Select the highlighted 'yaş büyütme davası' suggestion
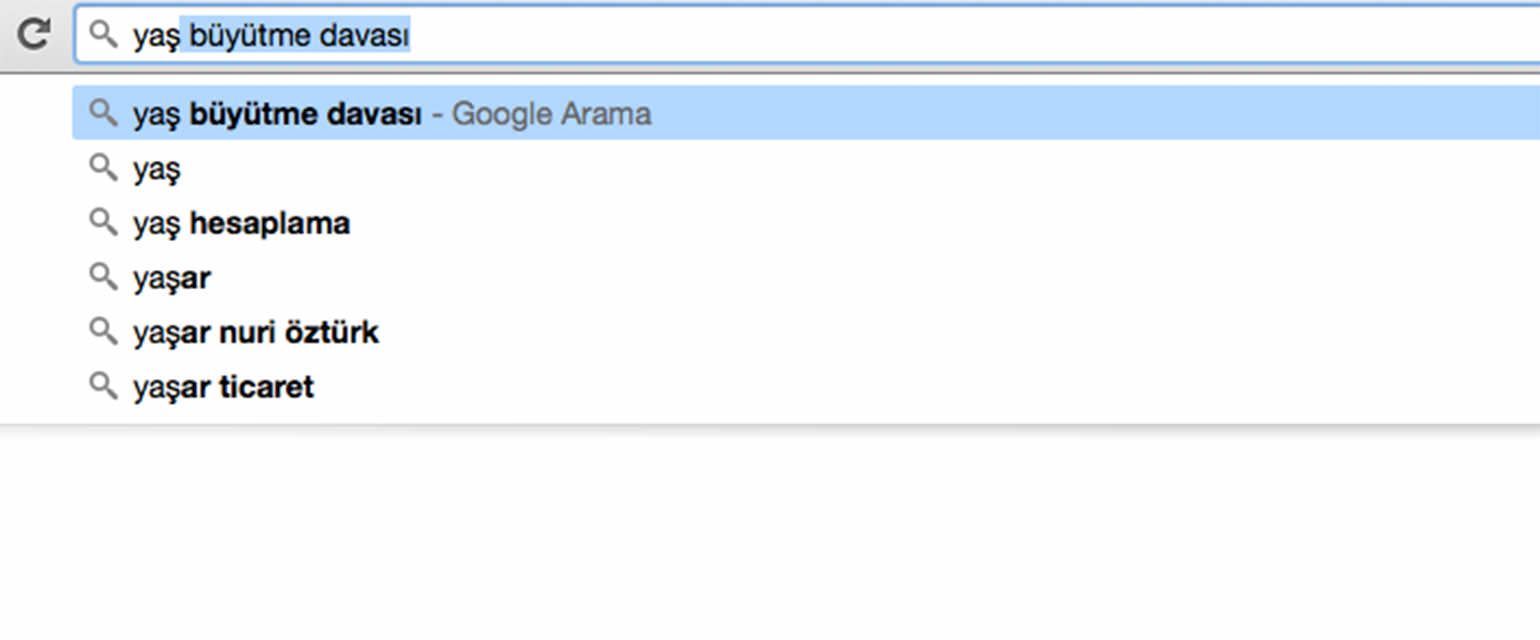Screen dimensions: 1540x640 [x=806, y=113]
